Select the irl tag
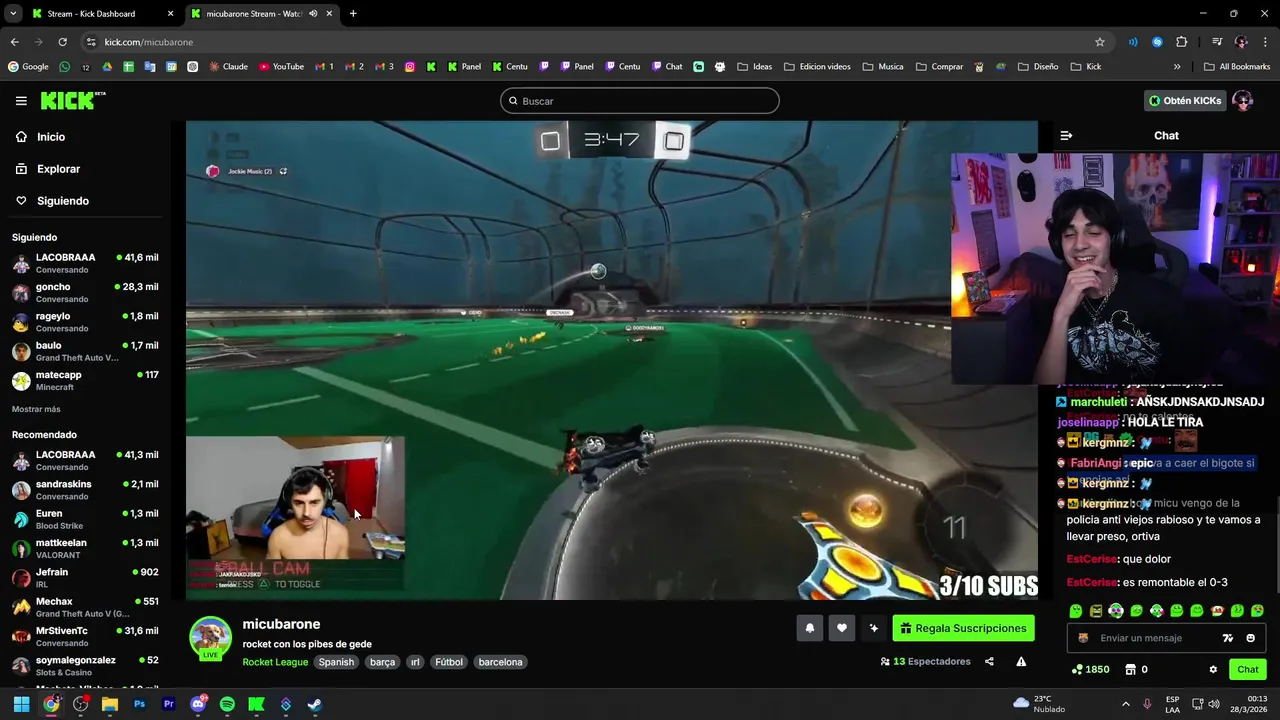Image resolution: width=1280 pixels, height=720 pixels. coord(415,662)
